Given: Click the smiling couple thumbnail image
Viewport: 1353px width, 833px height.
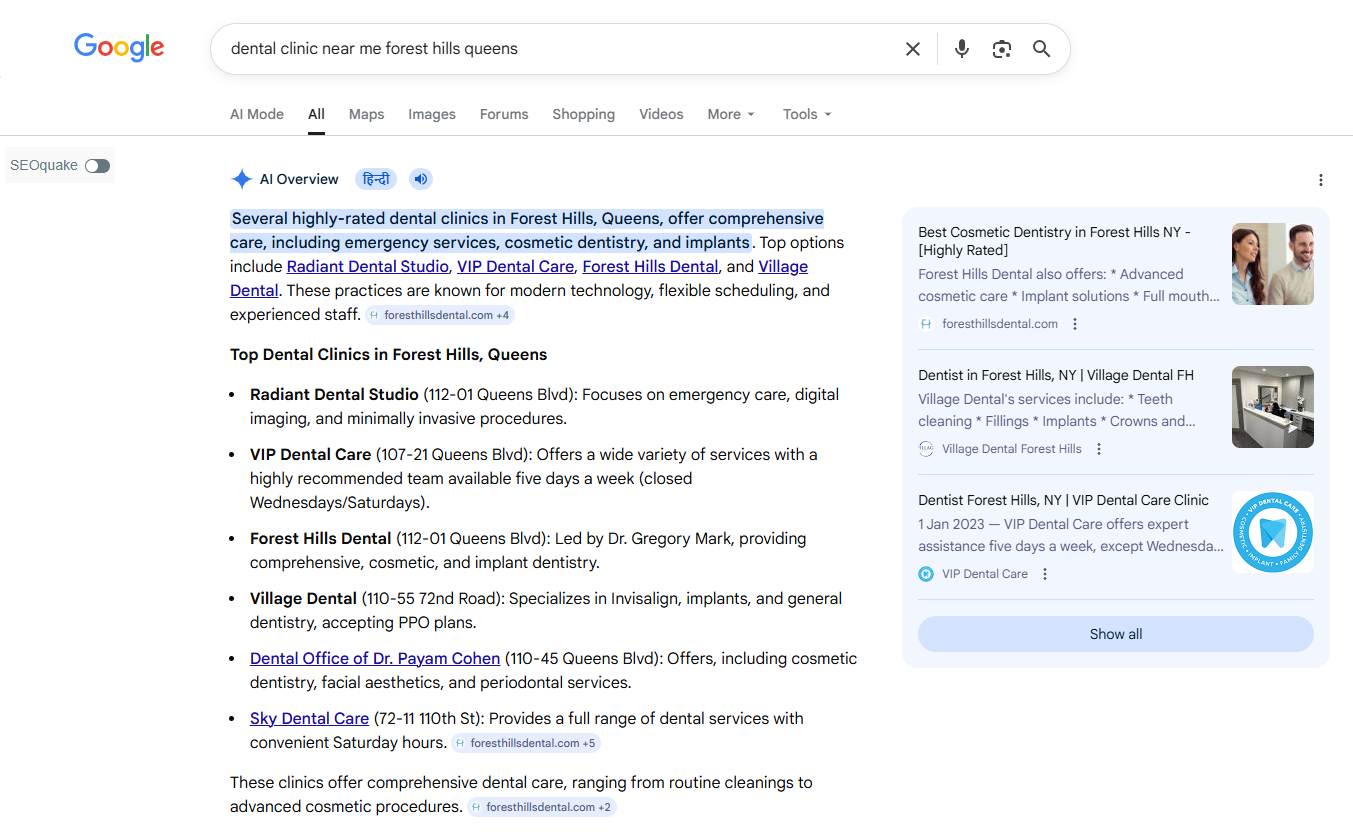Looking at the screenshot, I should click(x=1273, y=264).
